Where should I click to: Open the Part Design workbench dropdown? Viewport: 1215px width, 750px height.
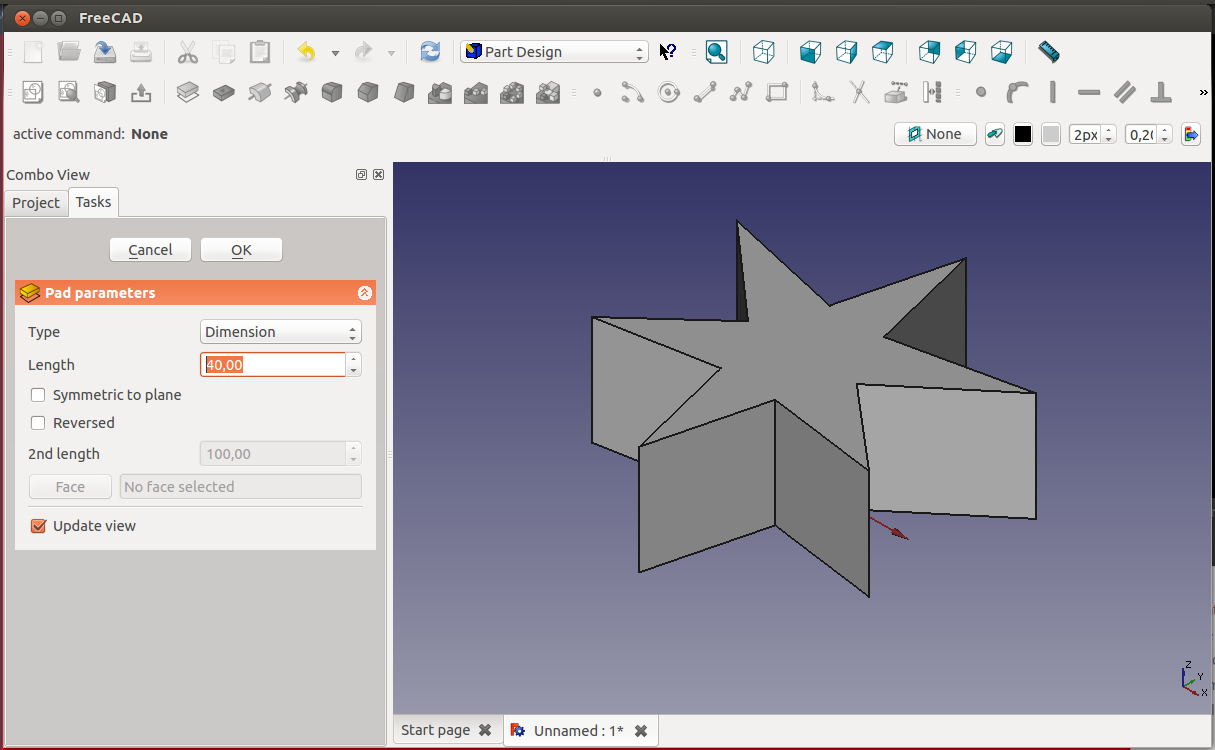554,52
